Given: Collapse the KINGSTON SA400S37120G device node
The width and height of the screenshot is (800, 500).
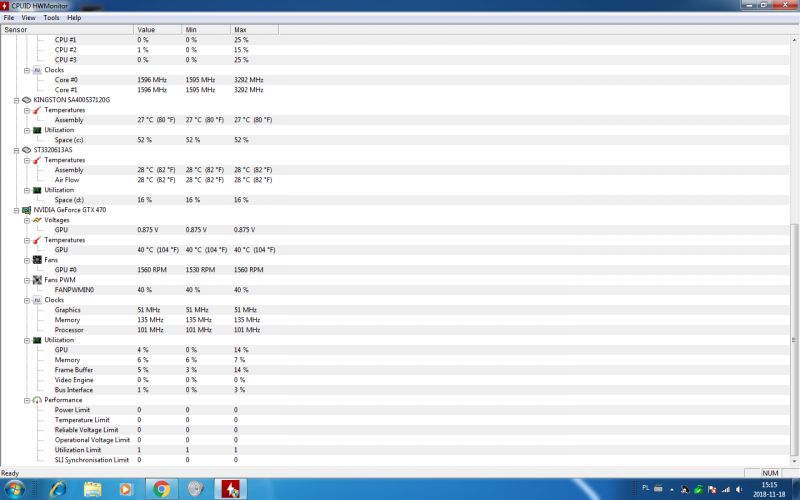Looking at the screenshot, I should [x=16, y=101].
